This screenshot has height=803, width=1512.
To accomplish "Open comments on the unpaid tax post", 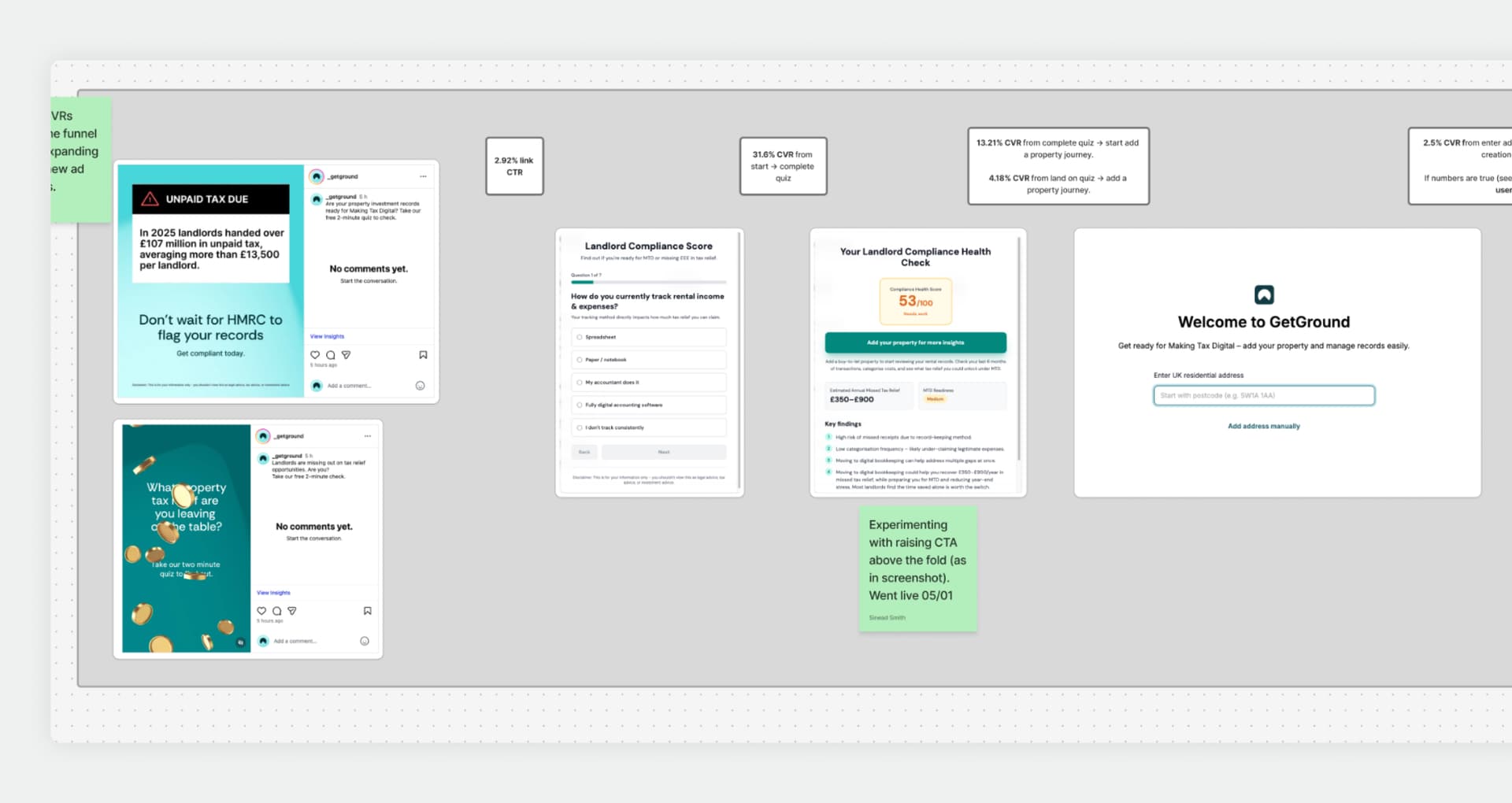I will point(330,355).
